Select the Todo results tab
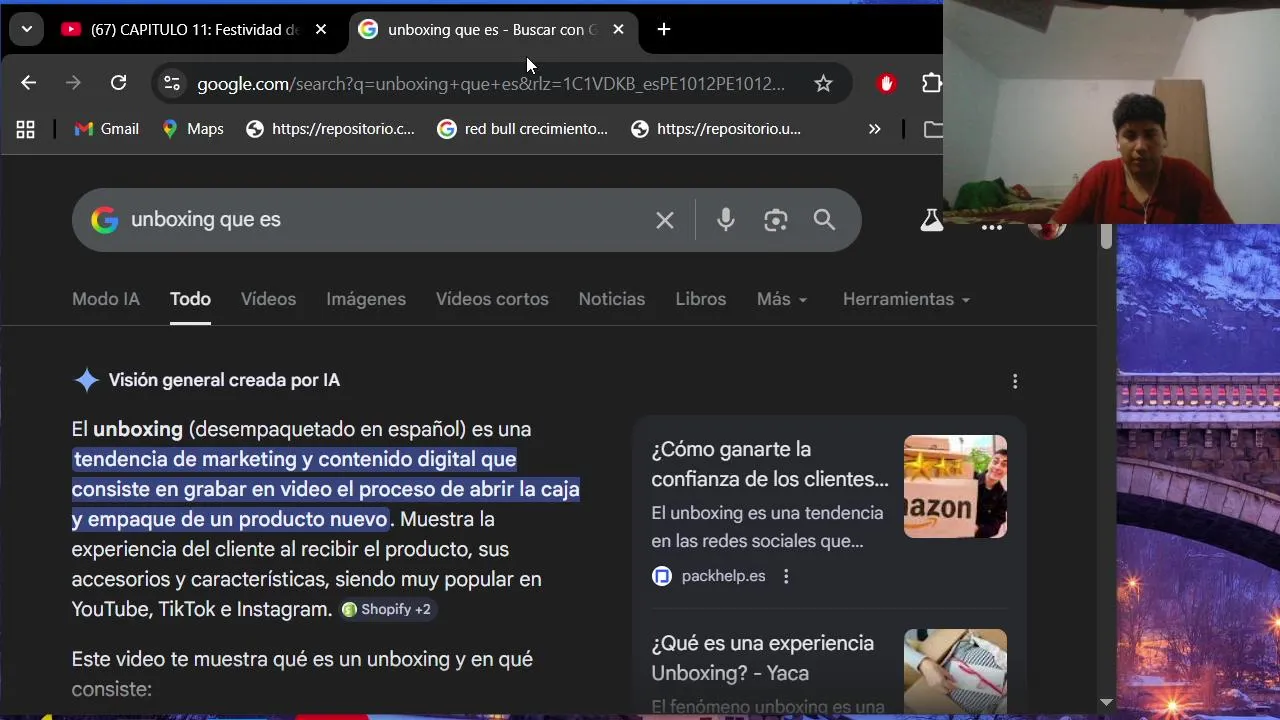This screenshot has height=720, width=1280. pos(190,299)
